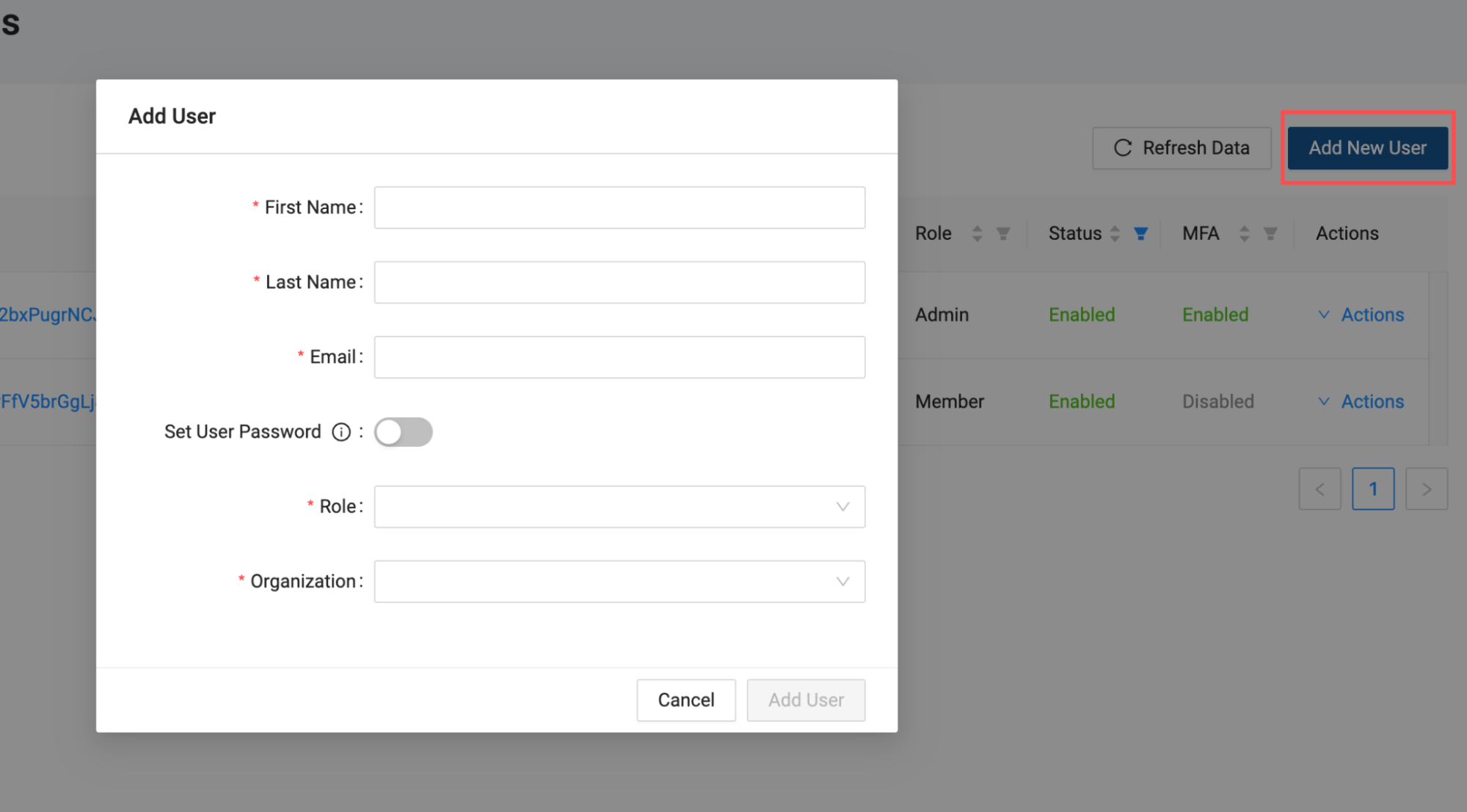Click the sort arrows on the Status column
The height and width of the screenshot is (812, 1467).
click(x=1115, y=233)
